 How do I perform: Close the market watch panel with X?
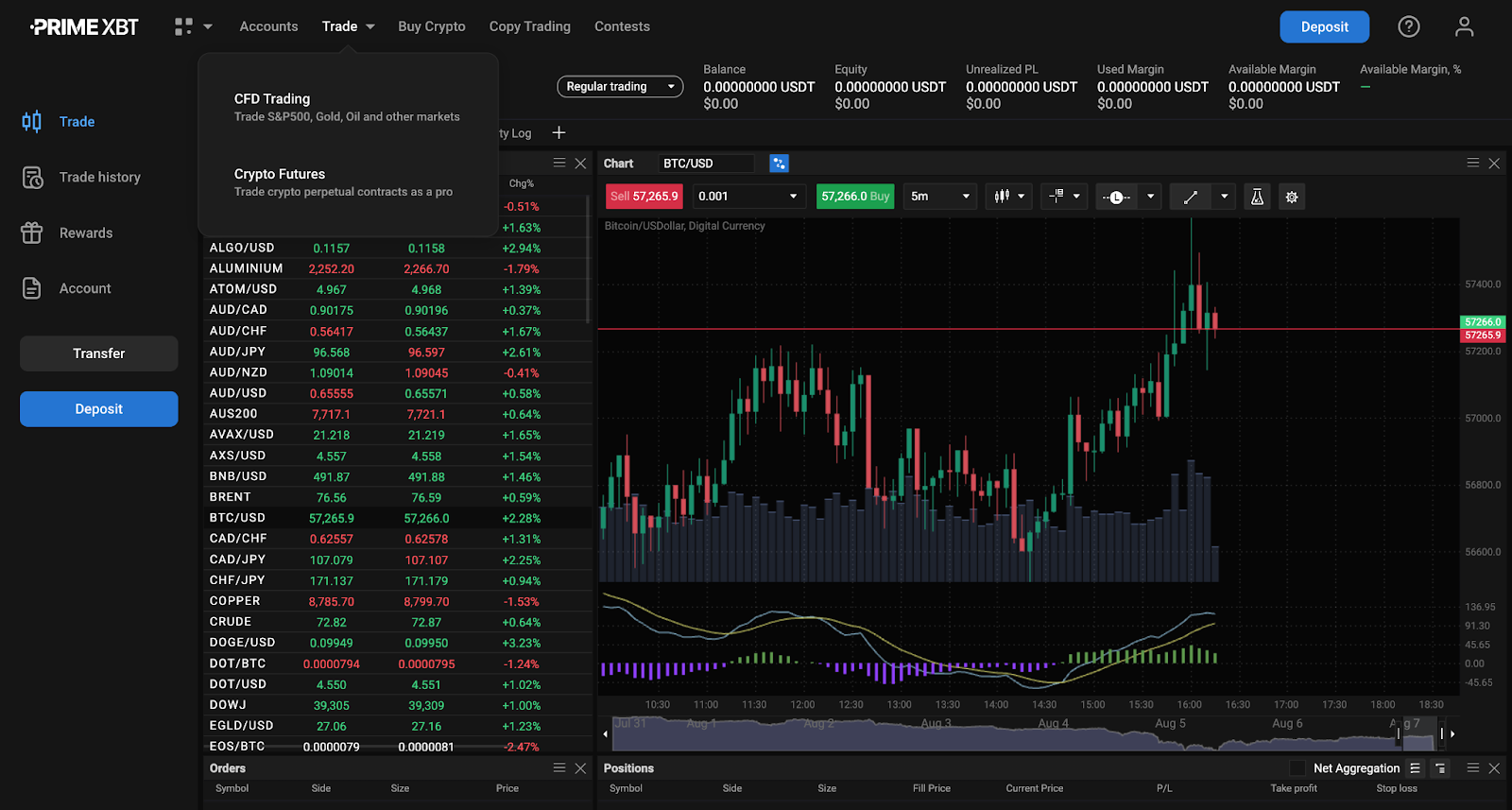coord(581,163)
